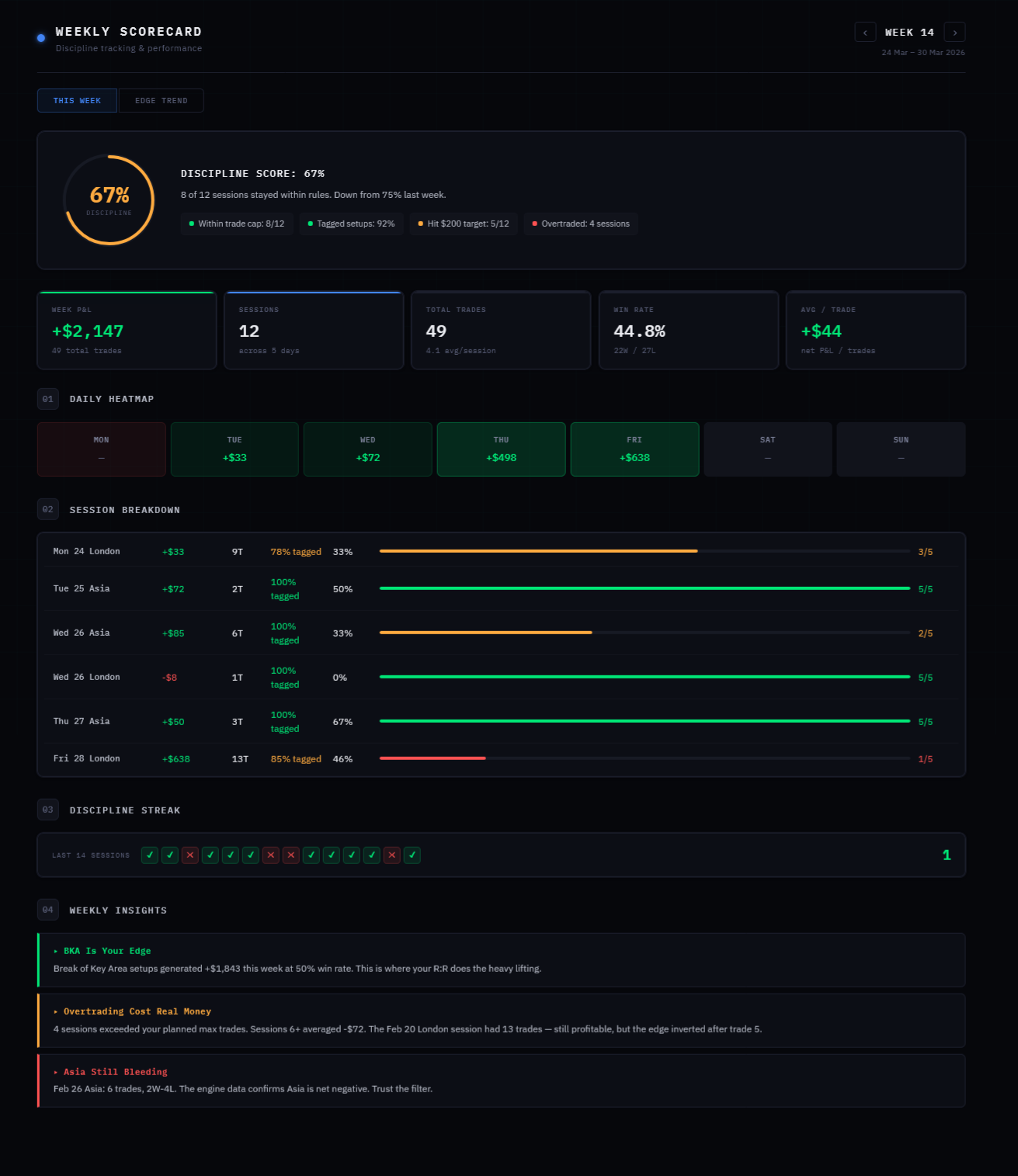This screenshot has height=1176, width=1018.
Task: Click the 04 badge beside Weekly Insights
Action: point(48,910)
